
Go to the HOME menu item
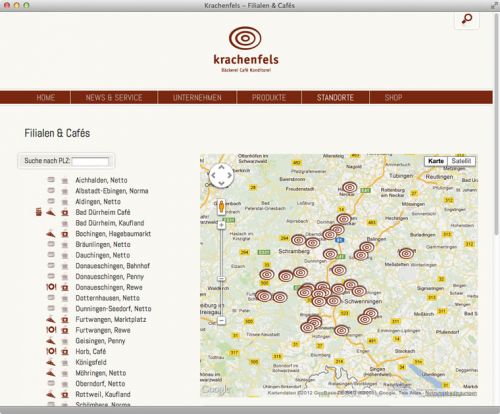(46, 97)
